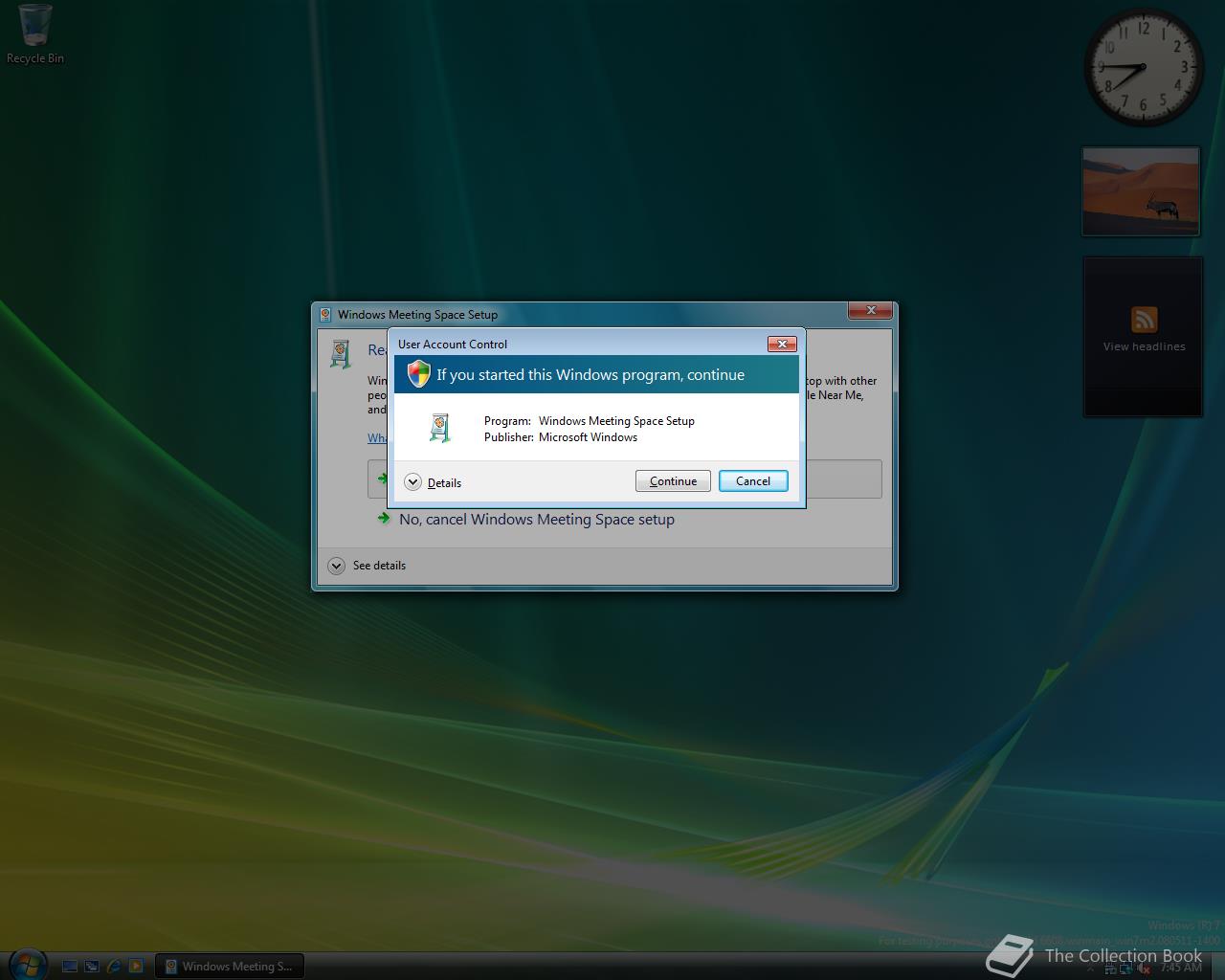Click Switch between windows in Quick Launch
Screen dimensions: 1225x980
[x=92, y=967]
